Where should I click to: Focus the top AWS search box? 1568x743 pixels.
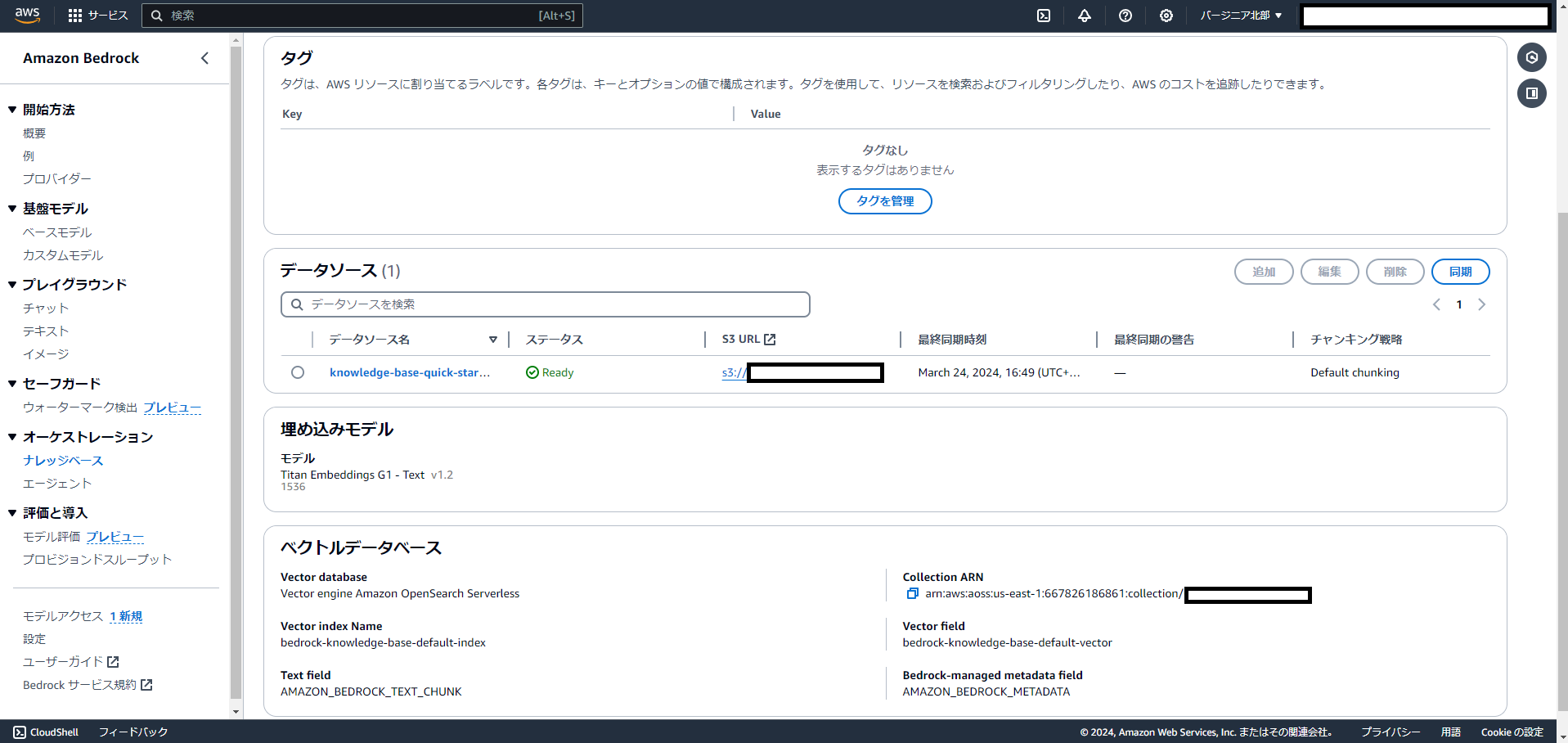pos(362,16)
